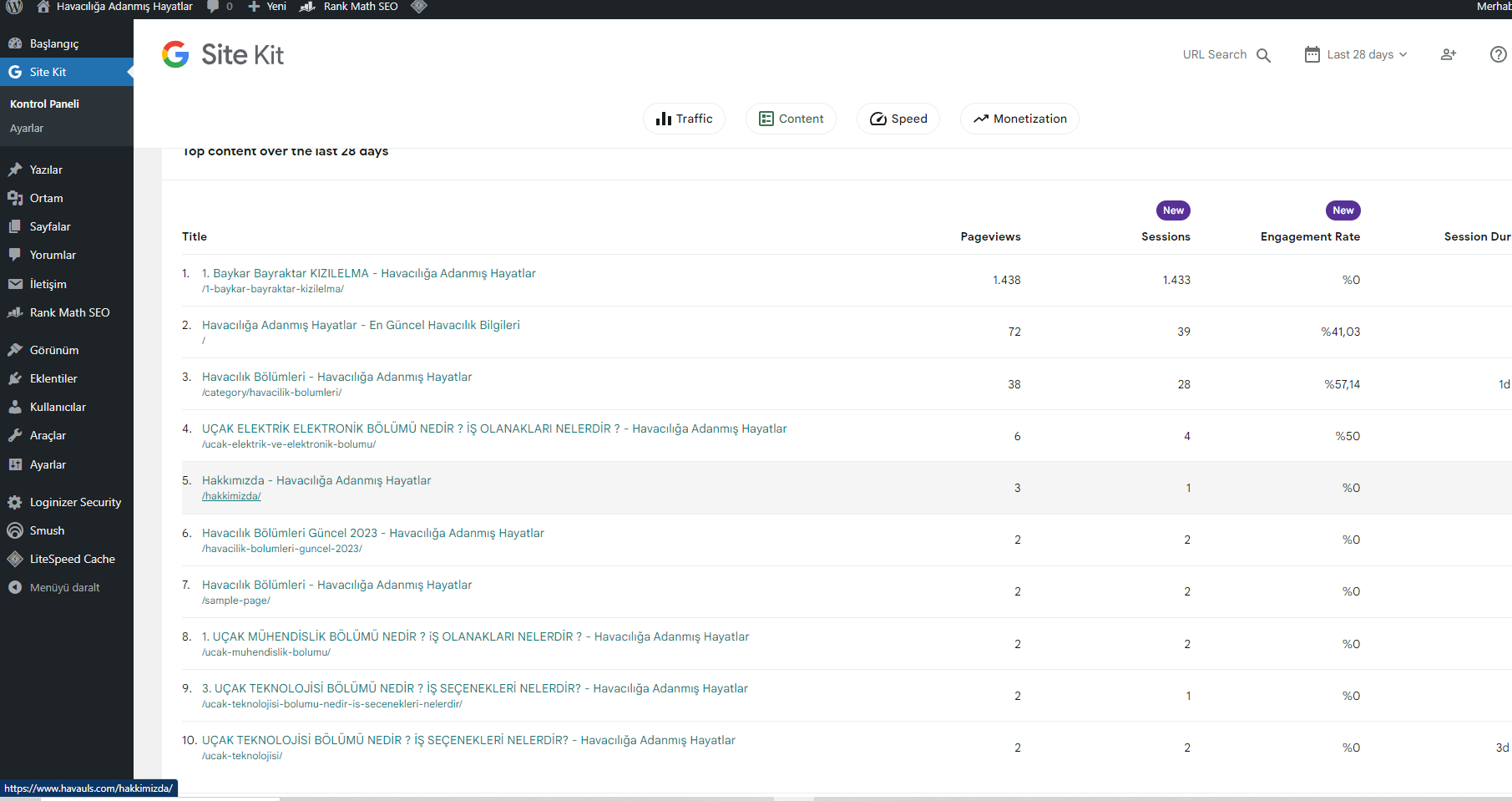Screen dimensions: 1512x801
Task: Click the Sayfalar pages icon
Action: 15,226
